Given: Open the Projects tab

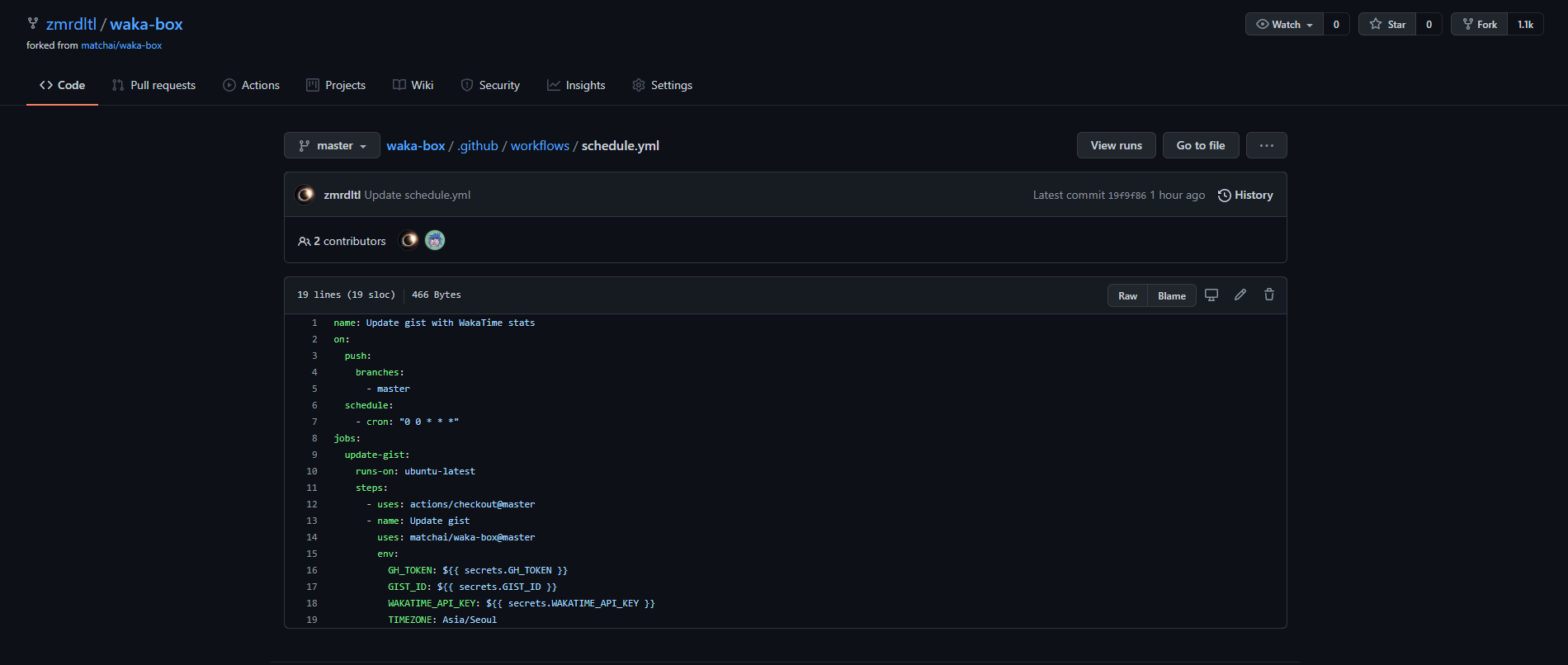Looking at the screenshot, I should pyautogui.click(x=336, y=85).
